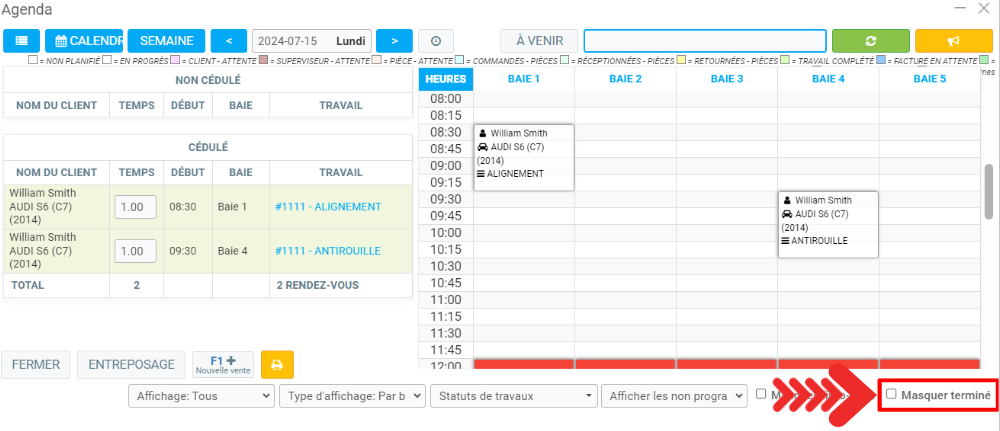Viewport: 1000px width, 431px height.
Task: Open the Affichage: Tous dropdown
Action: pyautogui.click(x=201, y=396)
